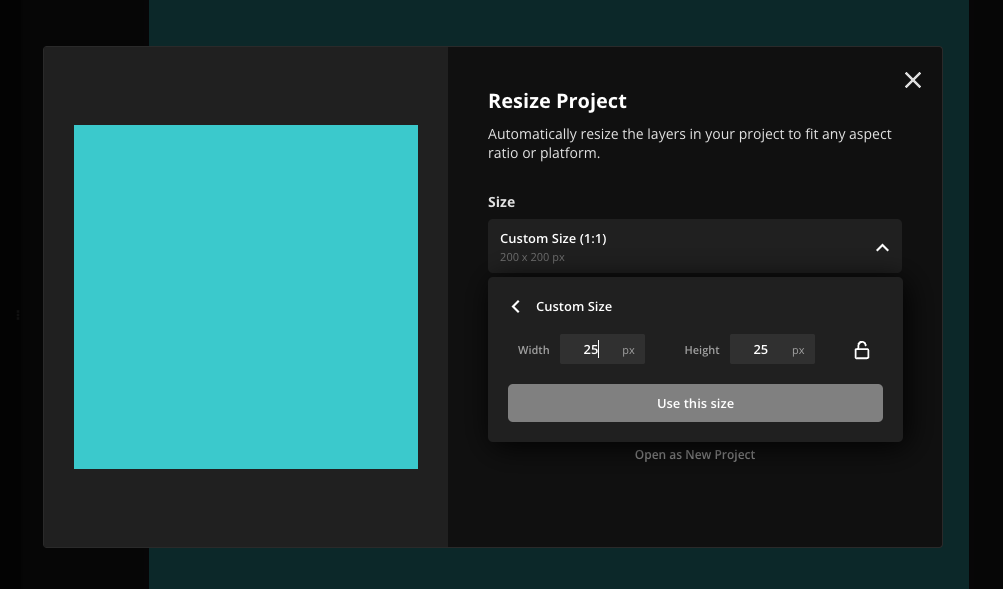Collapse the Size dropdown chevron
The image size is (1003, 589).
pos(882,248)
